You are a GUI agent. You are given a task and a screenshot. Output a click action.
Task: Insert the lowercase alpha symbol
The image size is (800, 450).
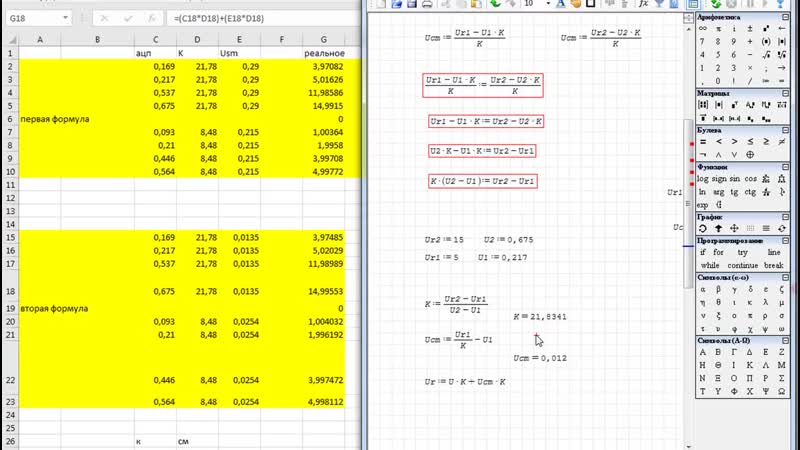click(704, 287)
